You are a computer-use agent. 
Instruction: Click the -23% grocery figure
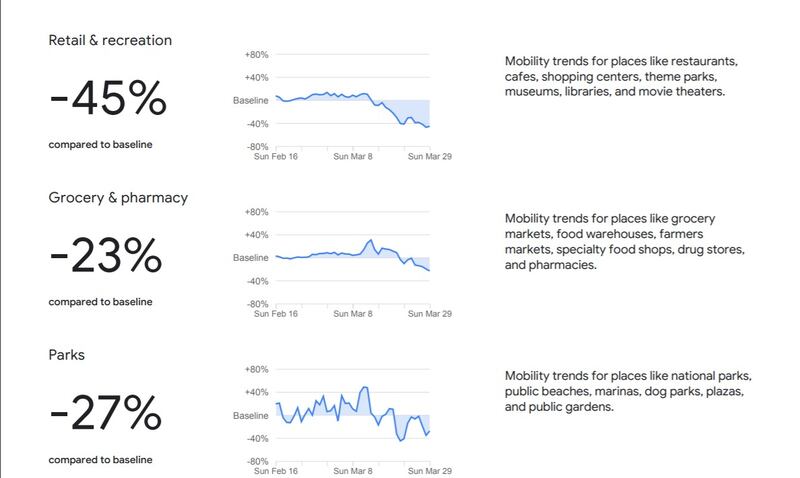(x=105, y=257)
